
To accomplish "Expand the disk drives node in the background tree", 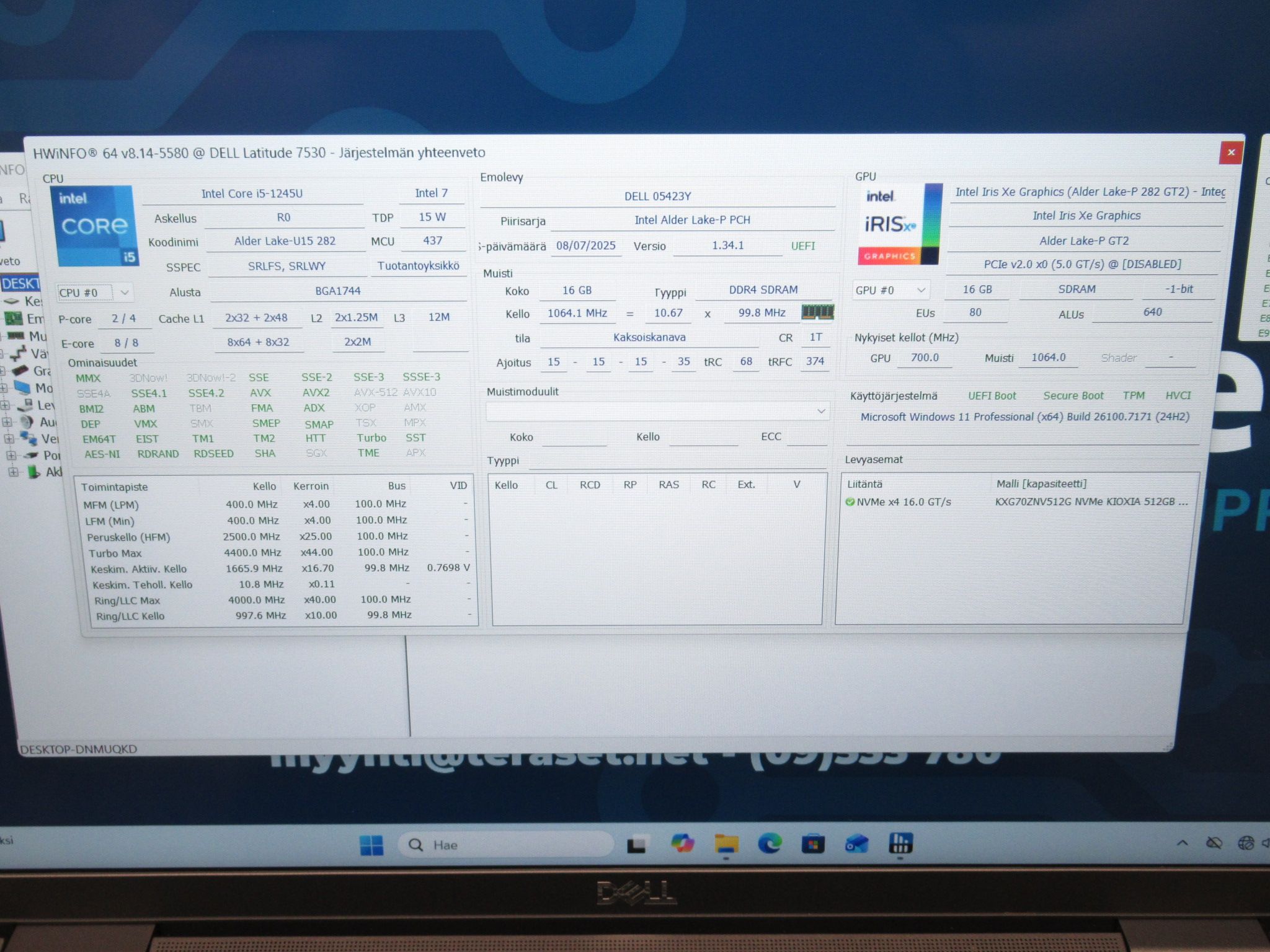I will (x=6, y=405).
